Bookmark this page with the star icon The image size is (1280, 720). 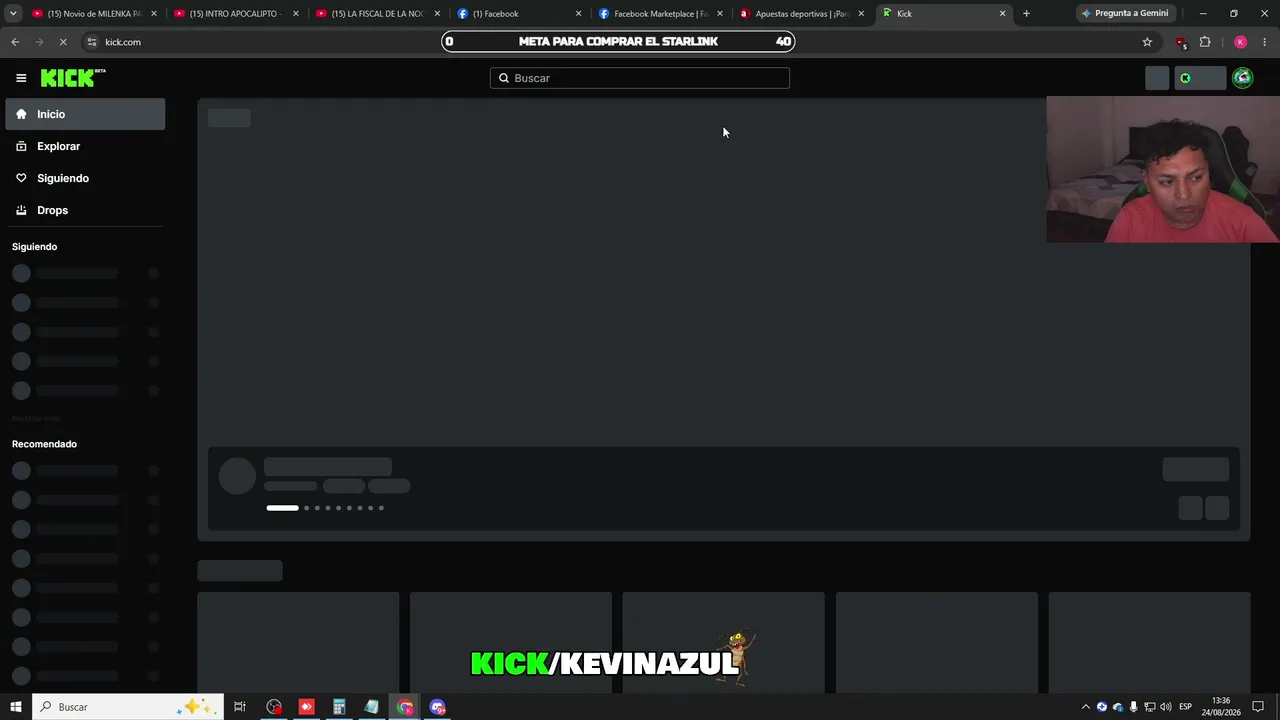pyautogui.click(x=1147, y=42)
